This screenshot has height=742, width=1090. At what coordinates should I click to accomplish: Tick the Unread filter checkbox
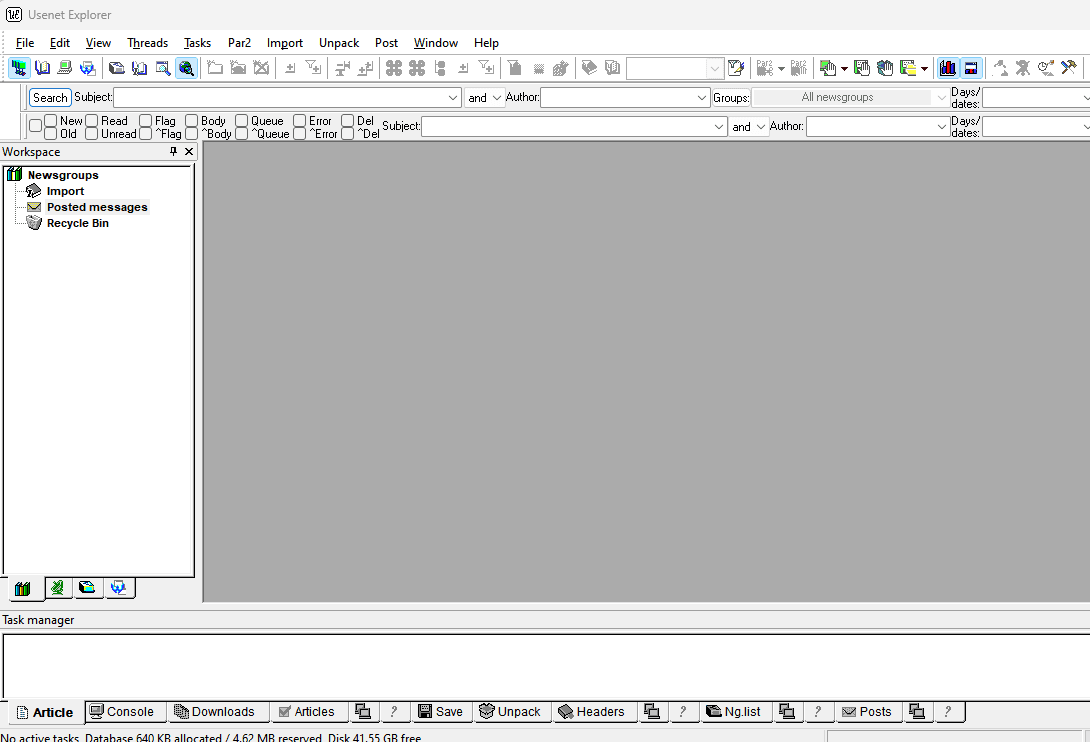92,134
